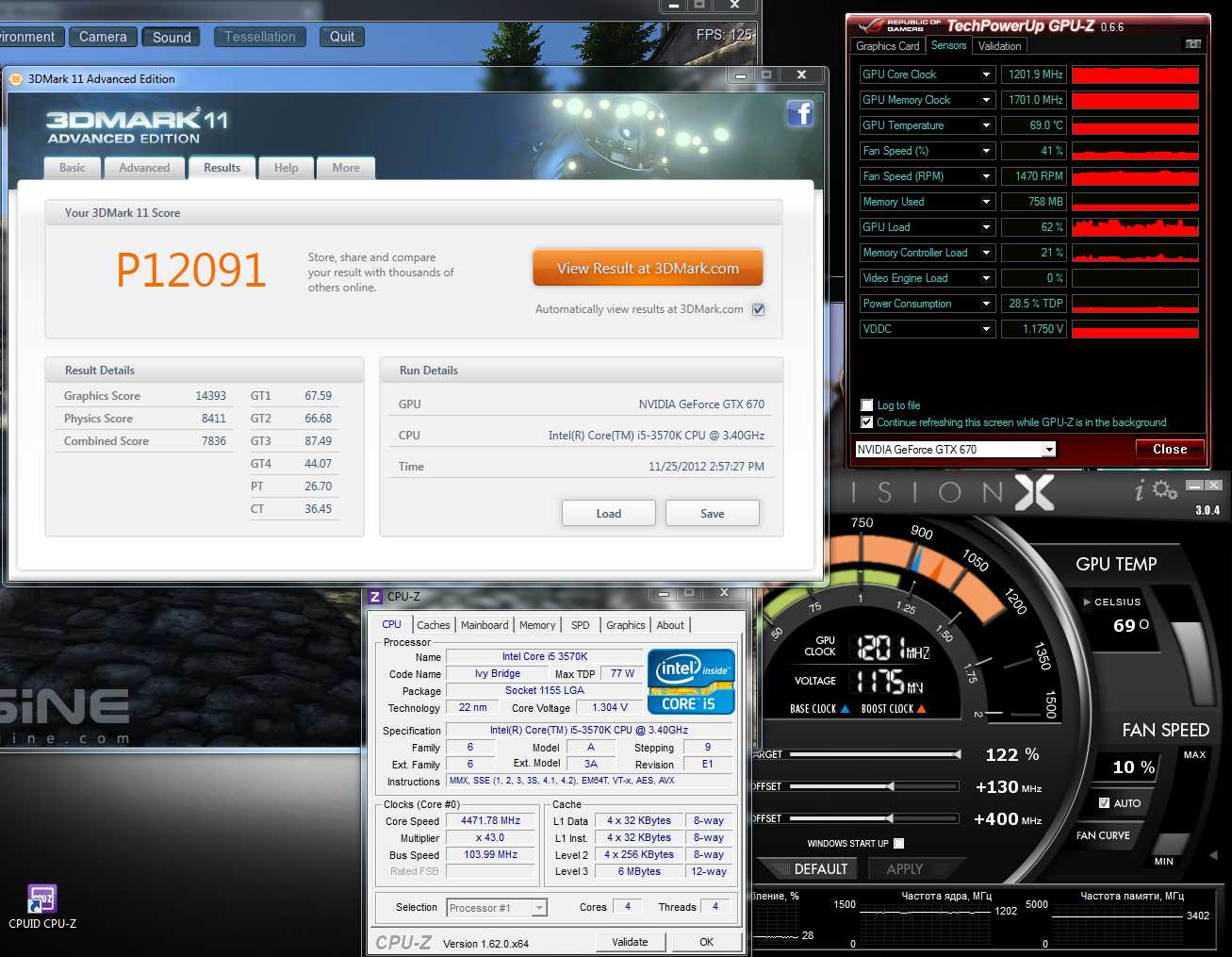Open the Processor #1 selection dropdown

pyautogui.click(x=539, y=908)
